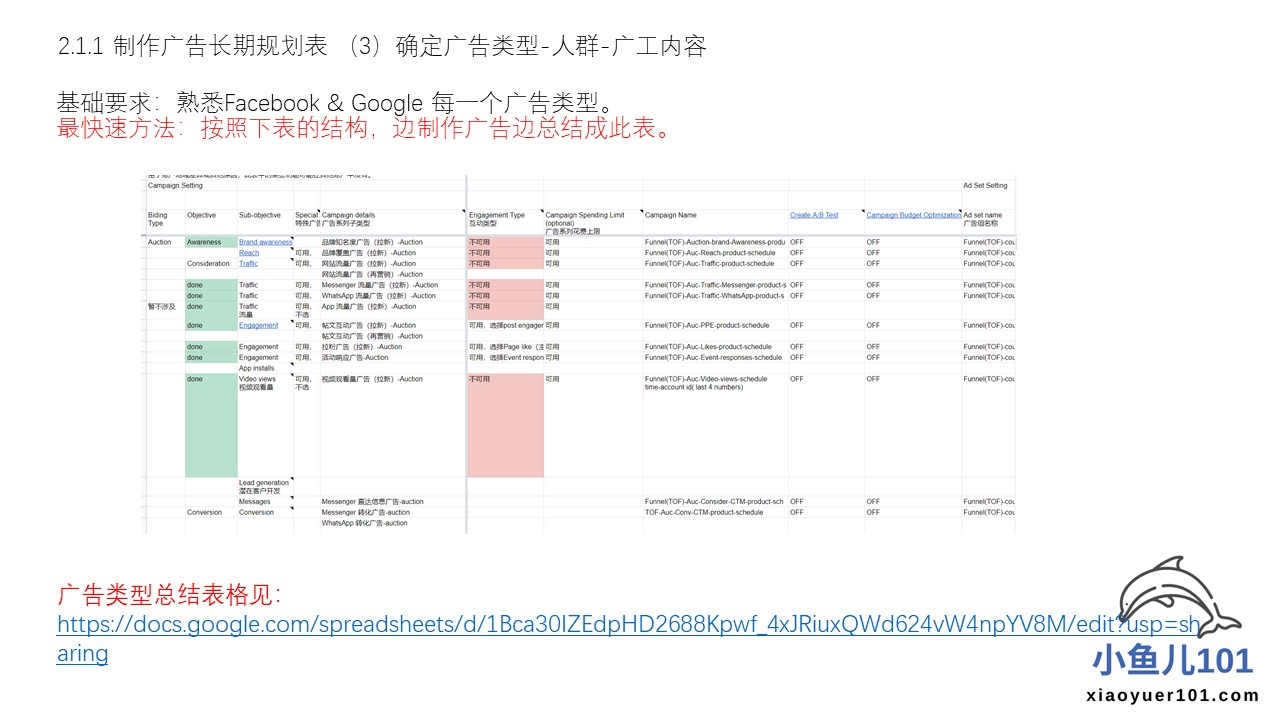Screen dimensions: 1280x720
Task: Open the Campaign Budget Optimization header link
Action: (913, 215)
